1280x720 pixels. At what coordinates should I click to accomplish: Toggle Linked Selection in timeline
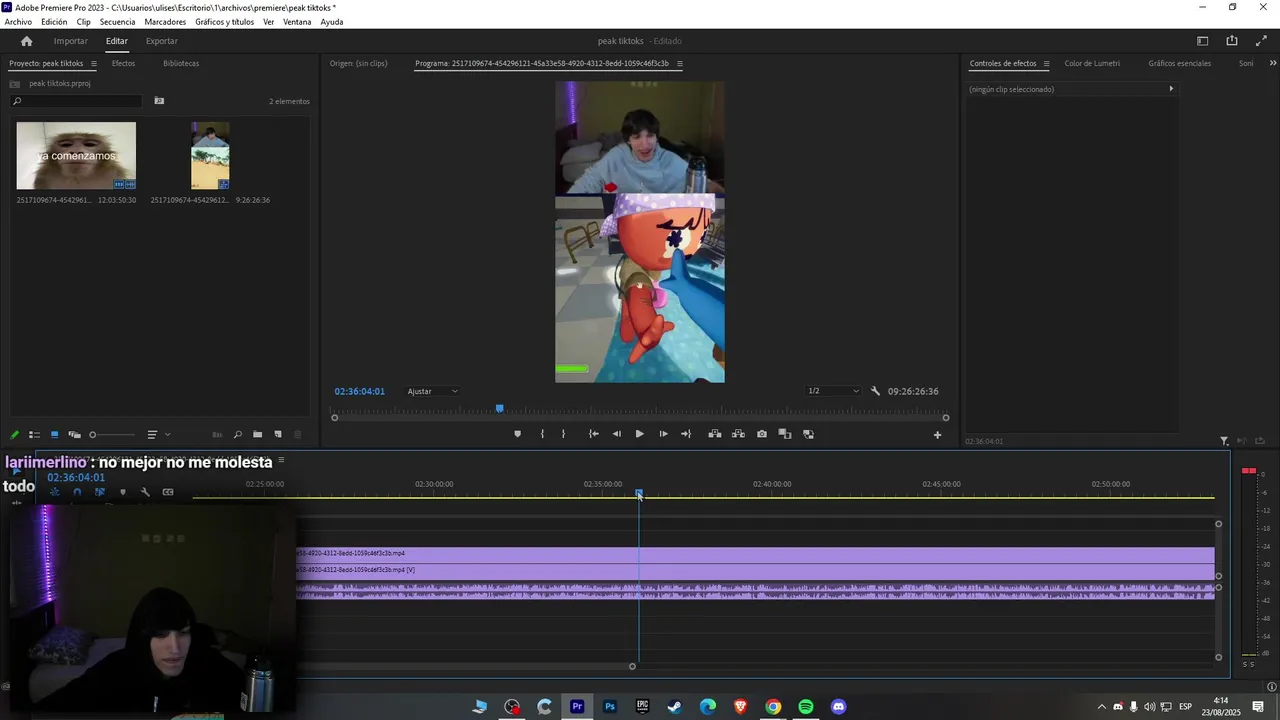click(x=99, y=492)
